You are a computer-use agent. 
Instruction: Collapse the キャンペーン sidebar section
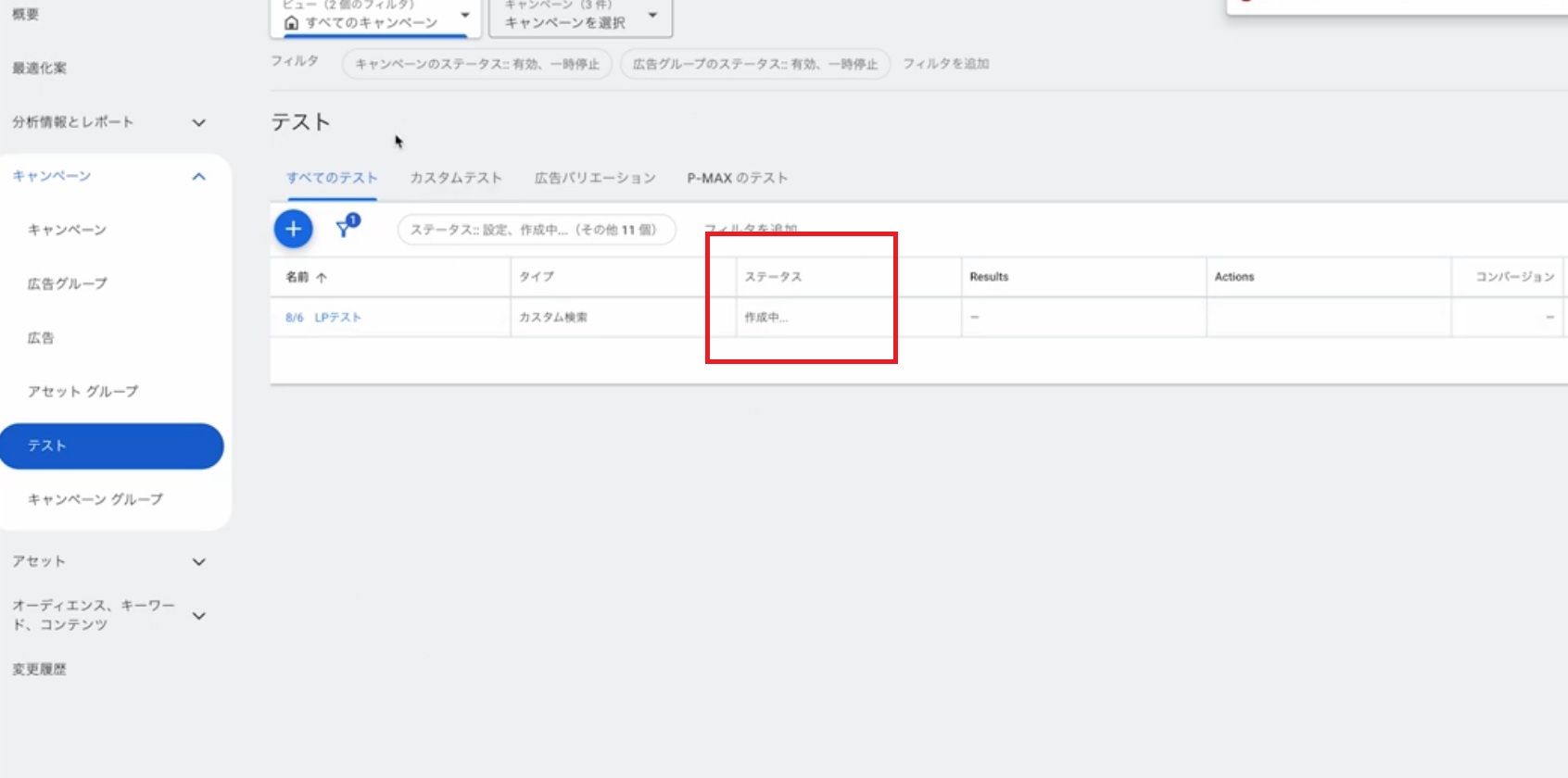[x=198, y=176]
